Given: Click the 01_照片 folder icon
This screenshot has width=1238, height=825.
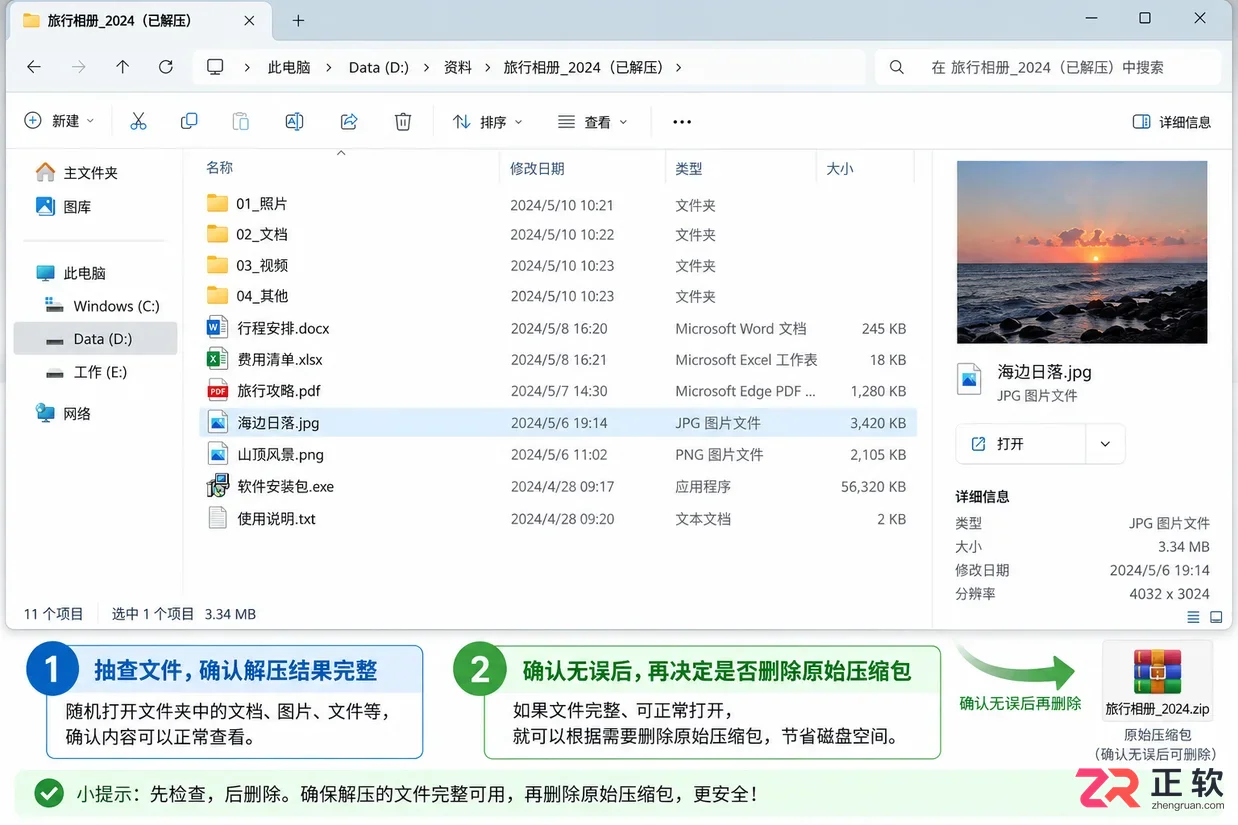Looking at the screenshot, I should (217, 203).
